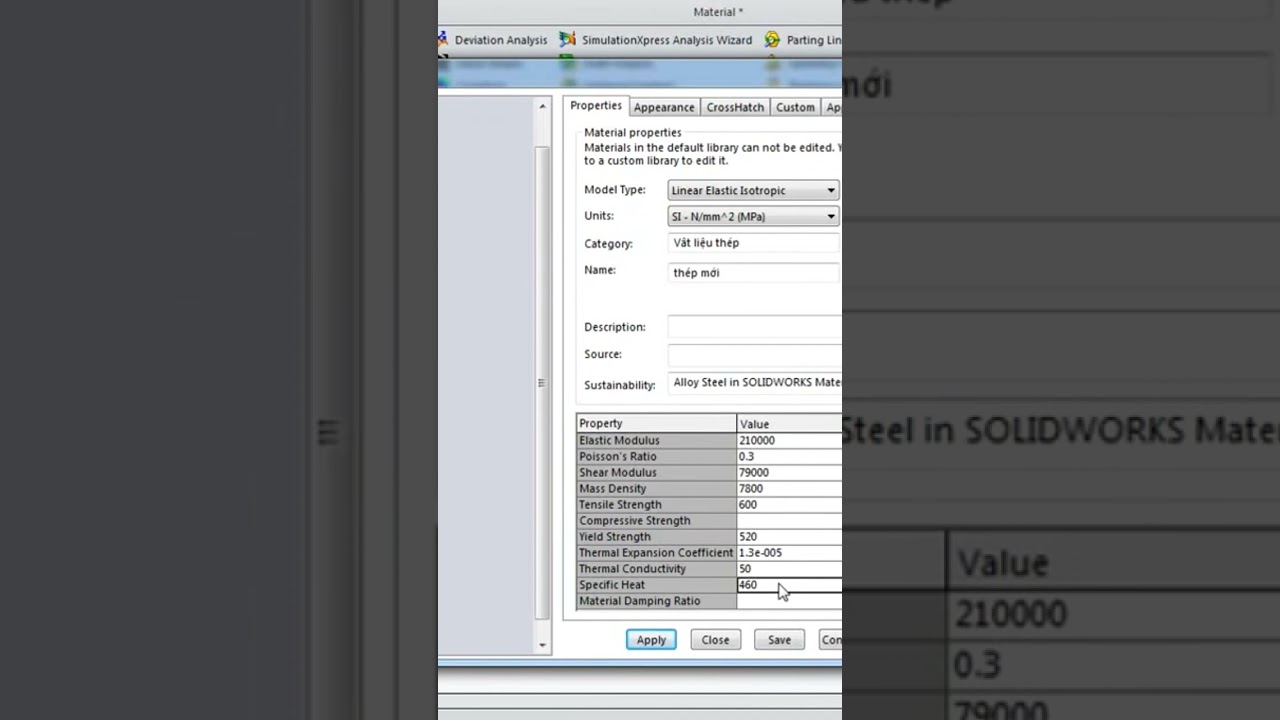Viewport: 1280px width, 720px height.
Task: Click the empty Material Damping Ratio cell
Action: [789, 601]
